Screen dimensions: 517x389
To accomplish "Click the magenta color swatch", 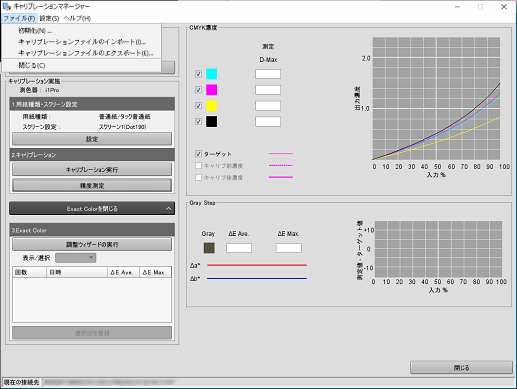I will [211, 90].
